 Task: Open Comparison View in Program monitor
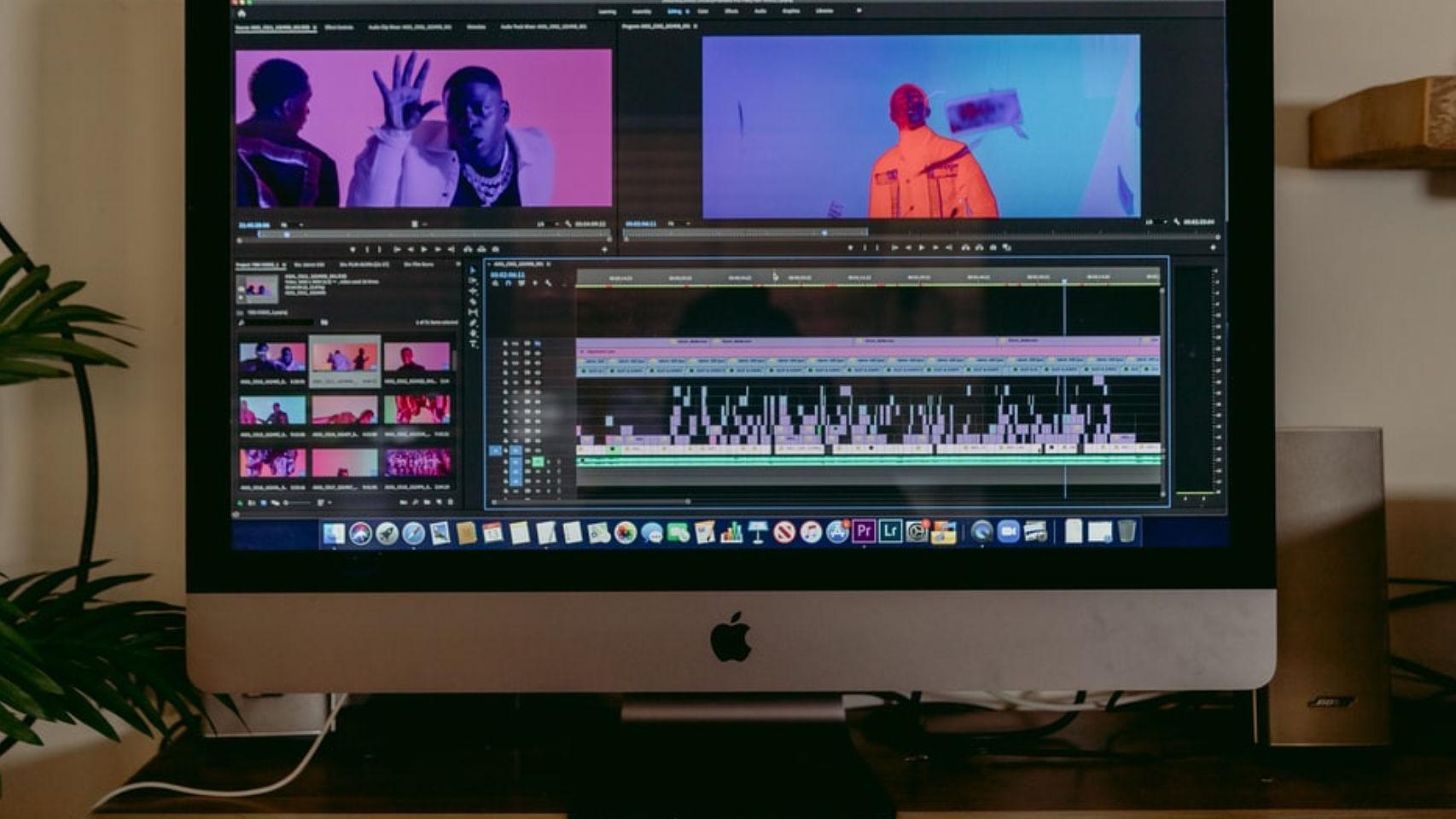pos(1006,247)
